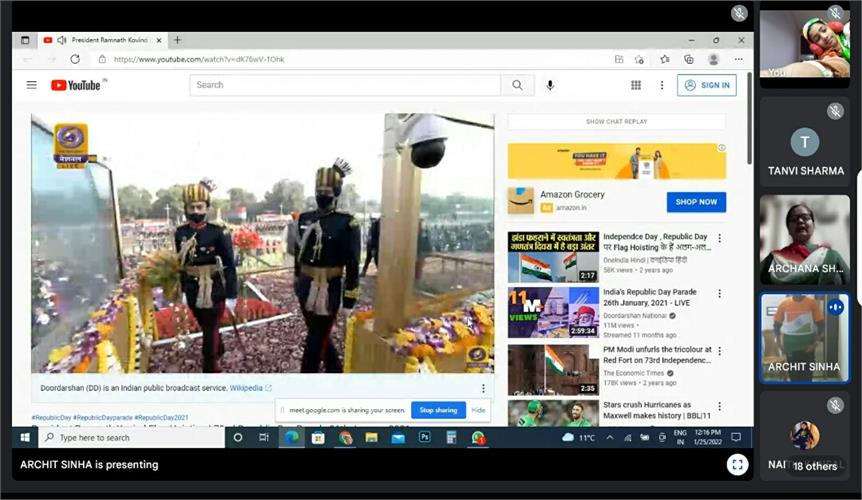Open the WhatsApp taskbar icon
This screenshot has height=500, width=862.
(478, 438)
